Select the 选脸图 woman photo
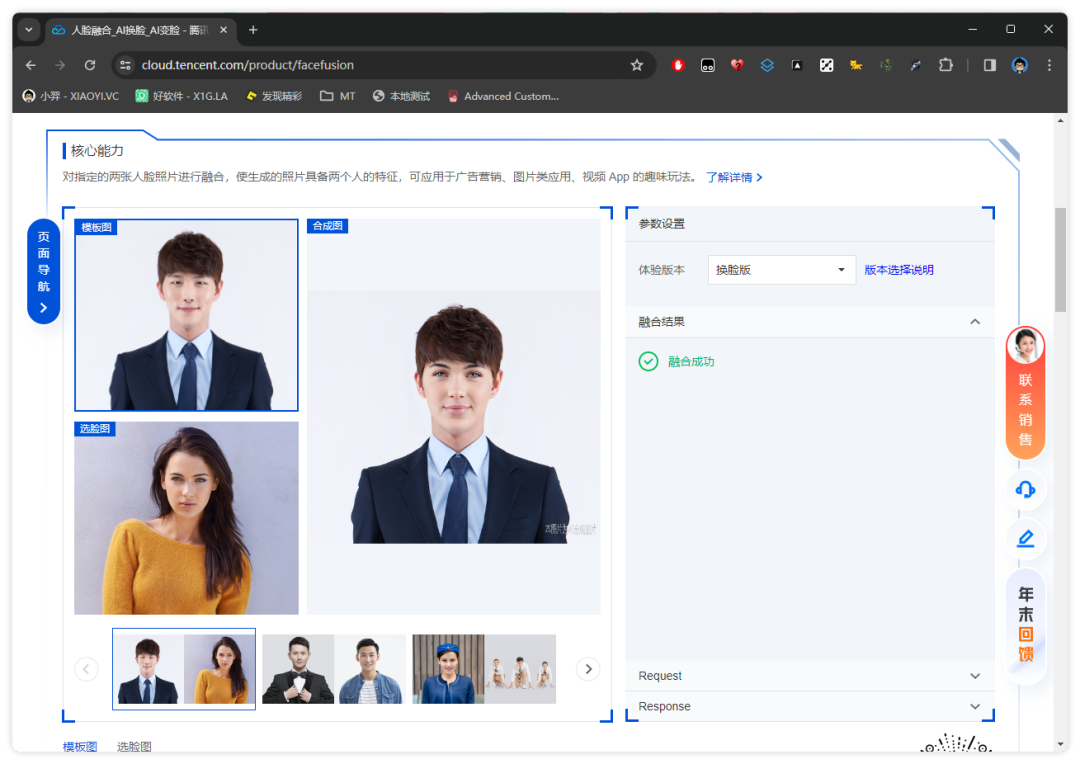1080x764 pixels. point(186,518)
